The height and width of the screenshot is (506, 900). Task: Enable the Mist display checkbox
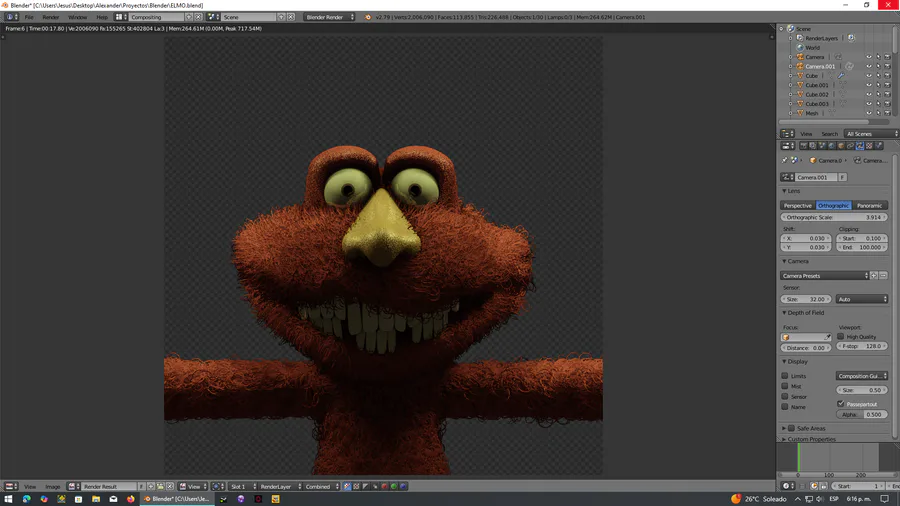pyautogui.click(x=785, y=386)
